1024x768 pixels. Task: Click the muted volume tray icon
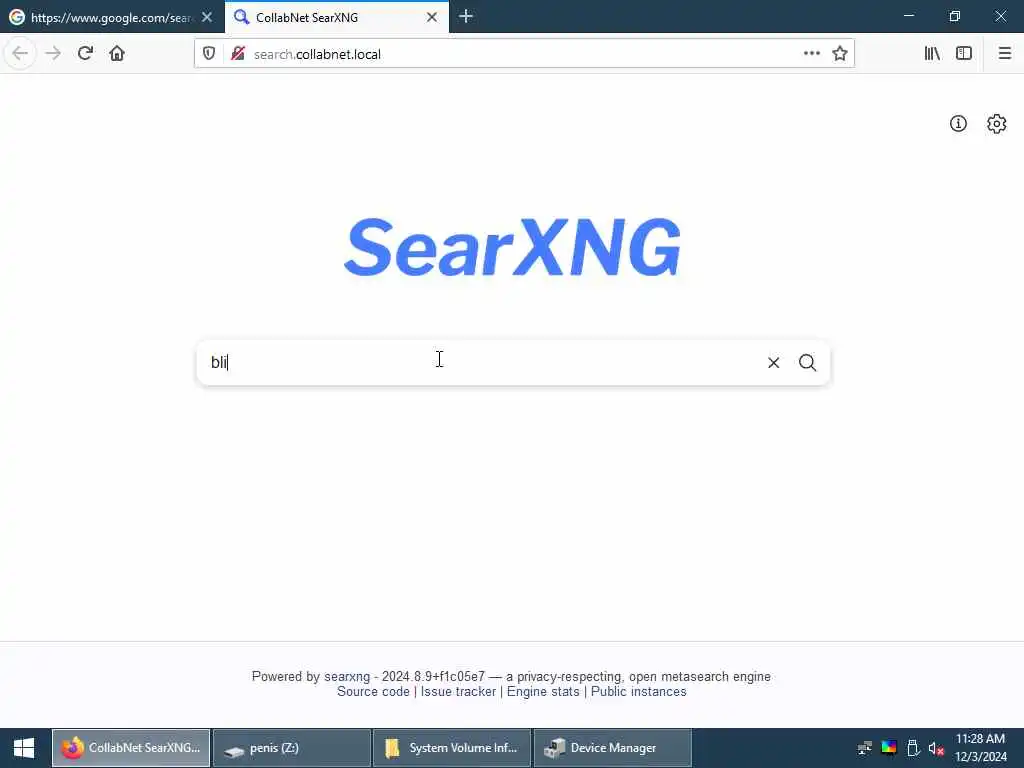tap(936, 748)
